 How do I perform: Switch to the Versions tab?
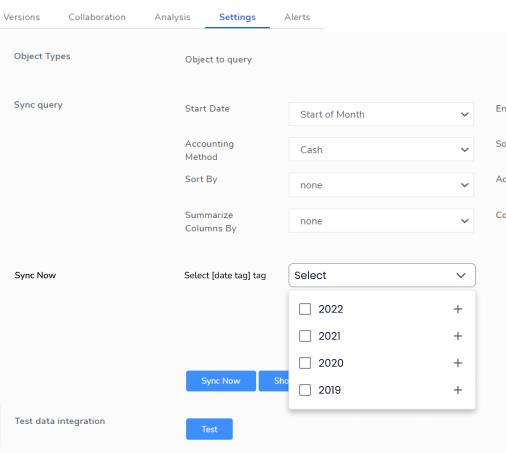pyautogui.click(x=21, y=17)
